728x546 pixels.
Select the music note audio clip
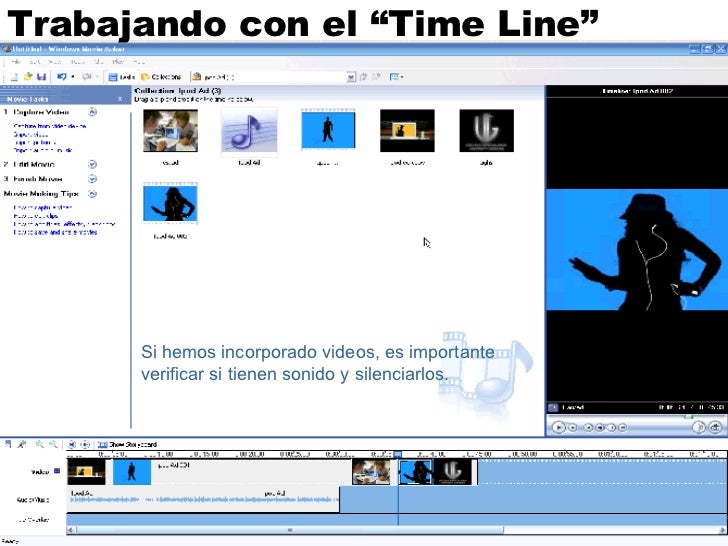(x=249, y=132)
